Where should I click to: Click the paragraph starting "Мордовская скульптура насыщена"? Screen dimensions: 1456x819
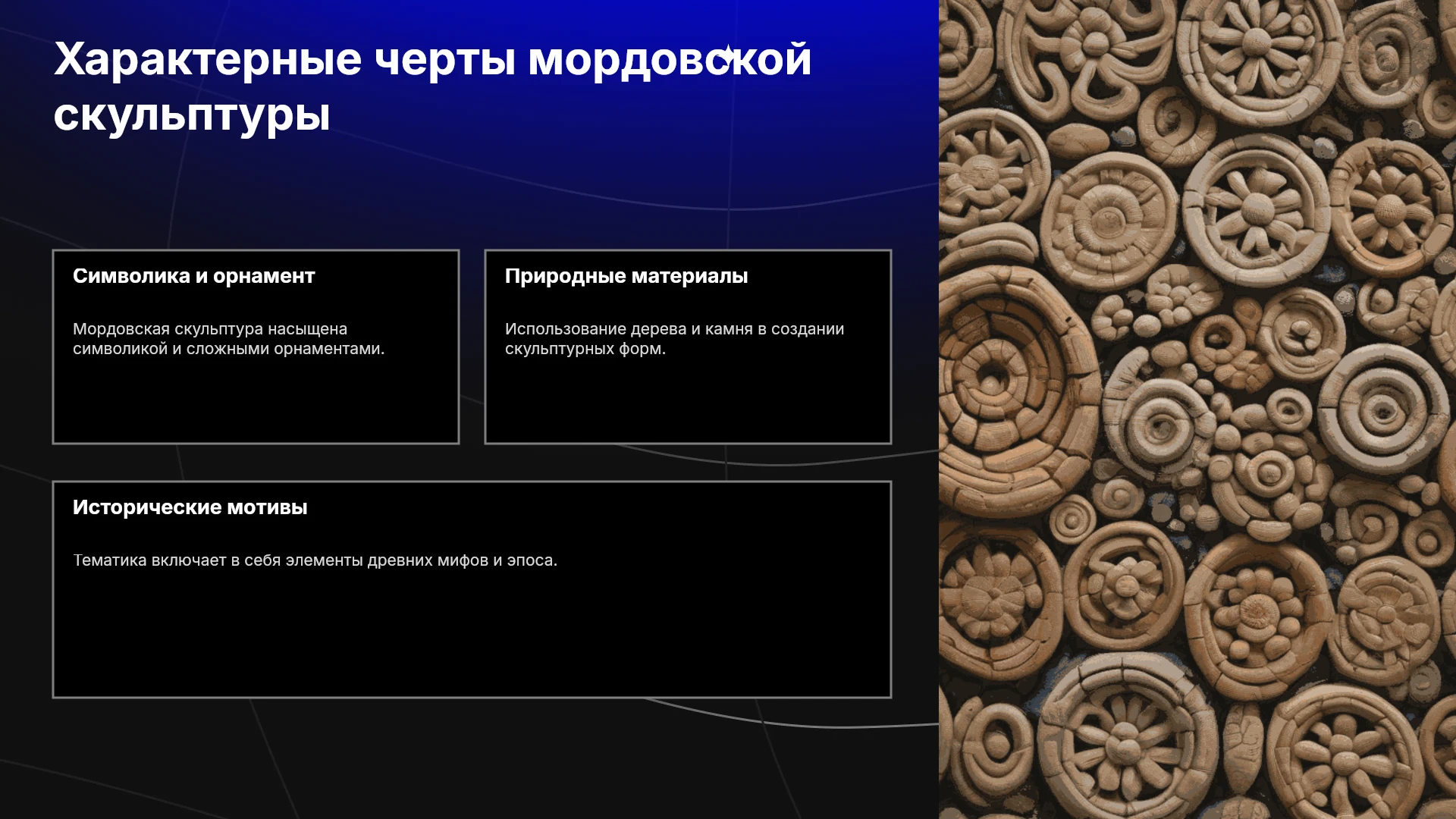tap(228, 339)
